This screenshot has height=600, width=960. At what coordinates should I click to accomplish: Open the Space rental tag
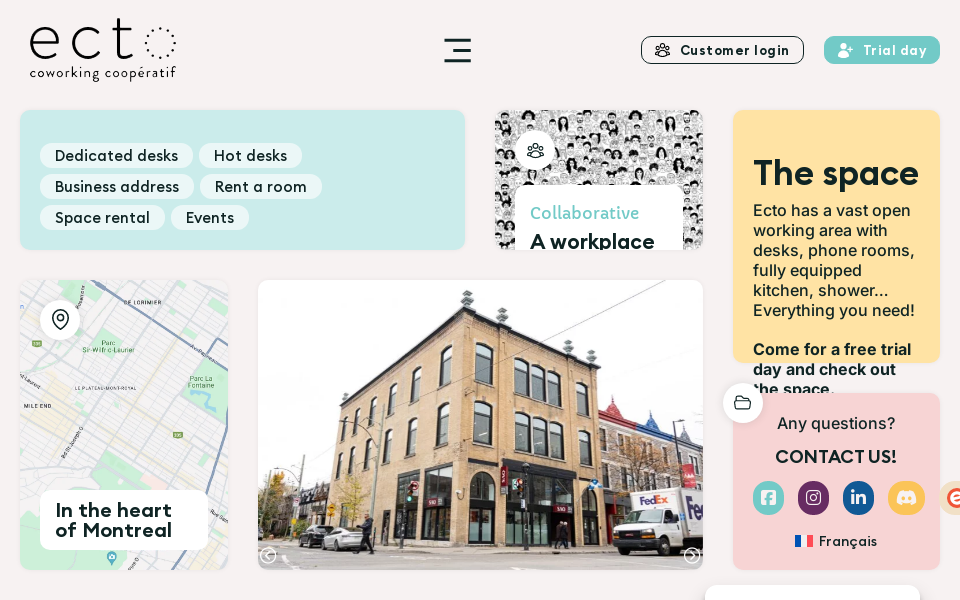102,218
